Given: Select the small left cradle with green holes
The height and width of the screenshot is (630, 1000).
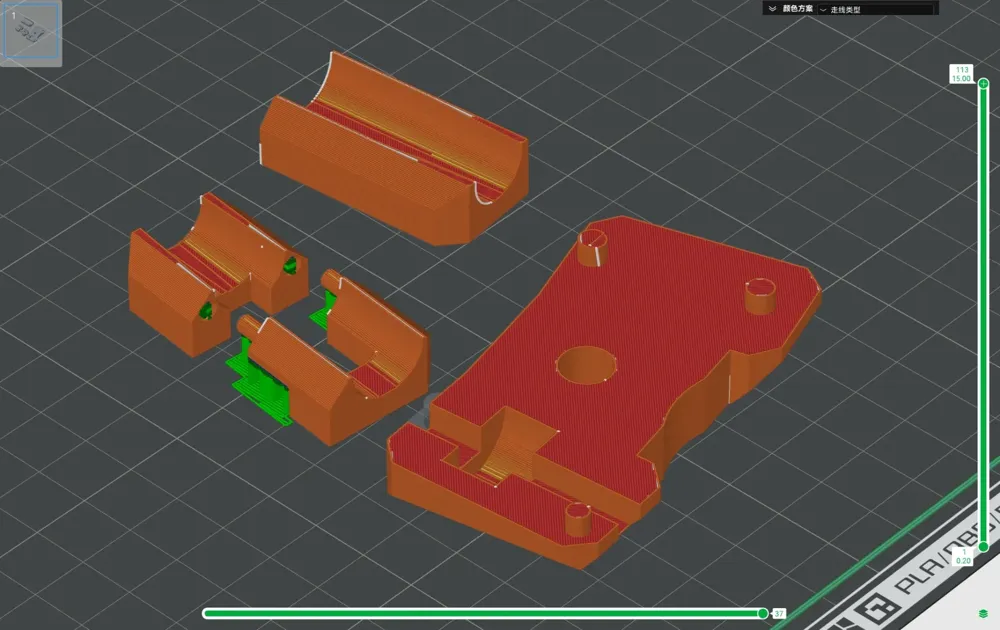Looking at the screenshot, I should pos(217,274).
